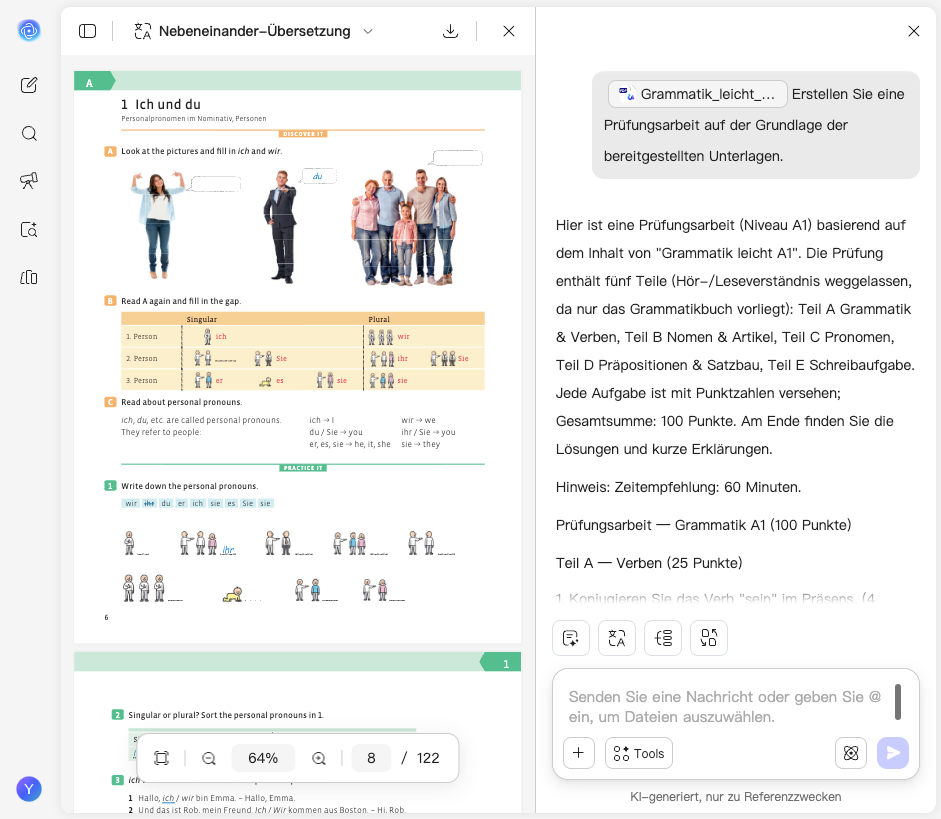
Task: Click the 'Plural' table header
Action: pyautogui.click(x=379, y=319)
